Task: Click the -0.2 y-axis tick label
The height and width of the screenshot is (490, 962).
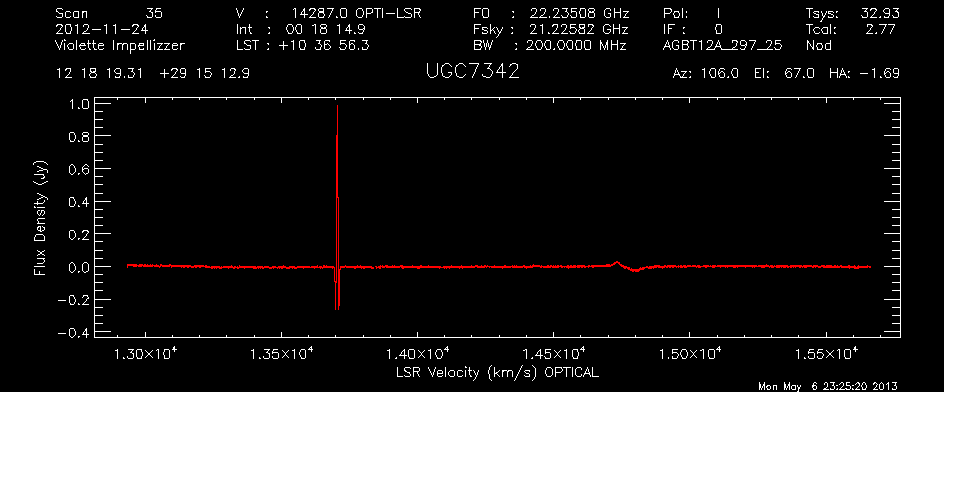Action: tap(74, 301)
